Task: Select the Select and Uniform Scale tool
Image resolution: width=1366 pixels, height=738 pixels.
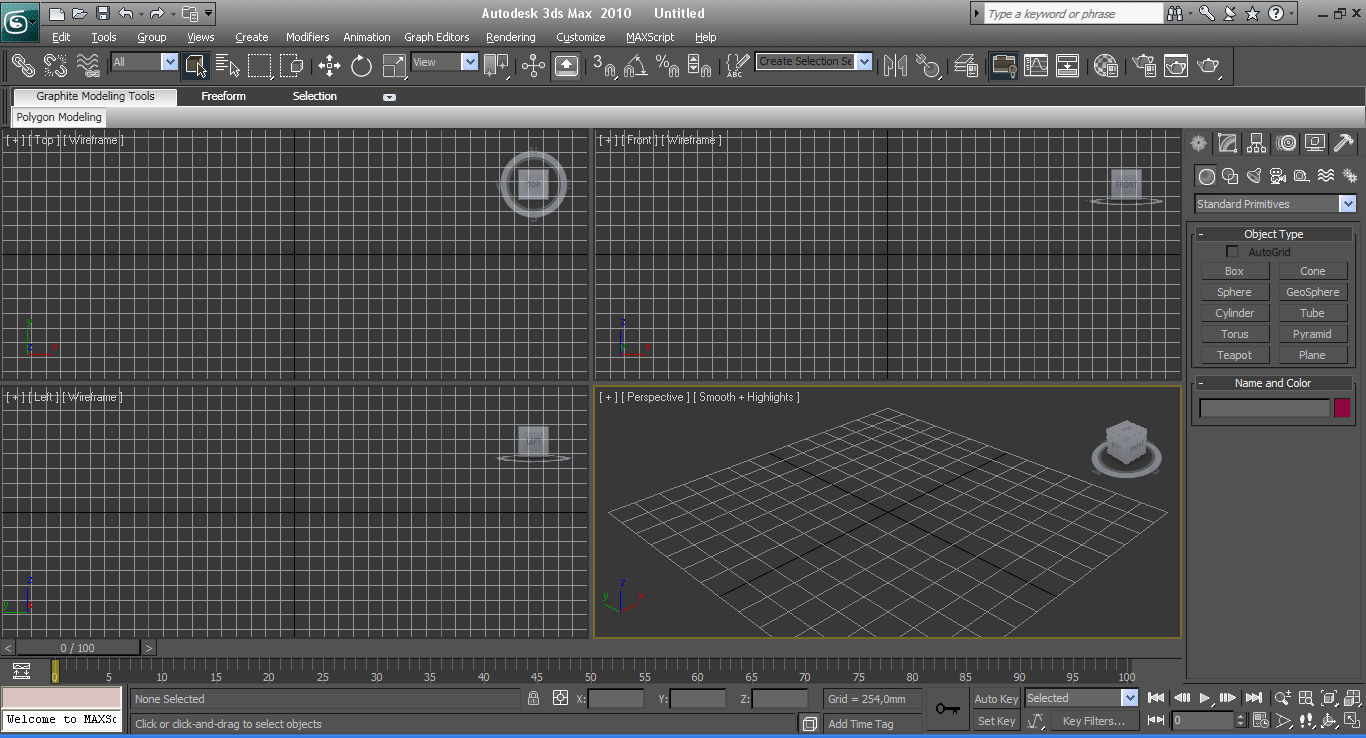Action: 395,66
